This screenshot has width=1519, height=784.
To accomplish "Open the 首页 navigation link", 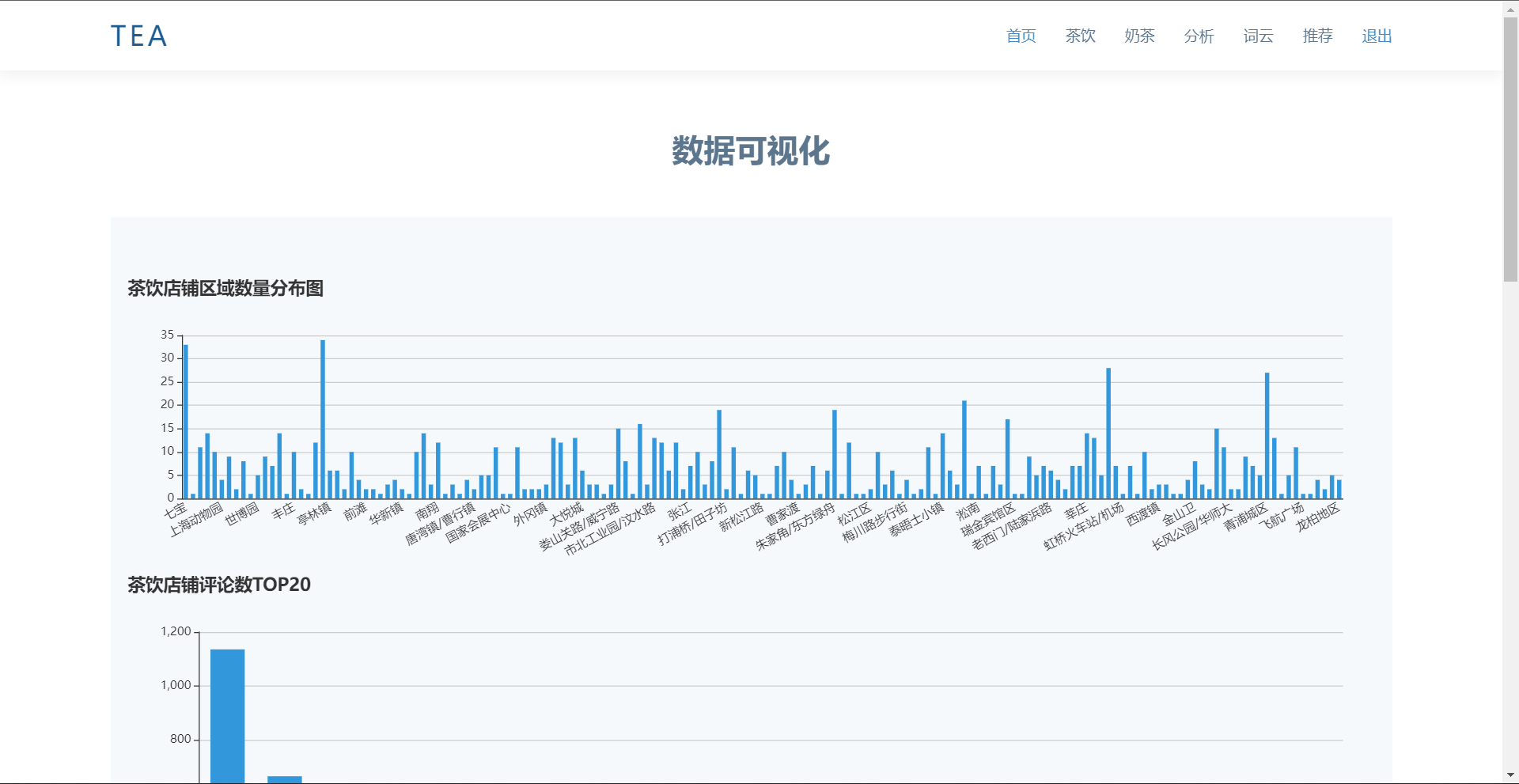I will [x=1021, y=36].
